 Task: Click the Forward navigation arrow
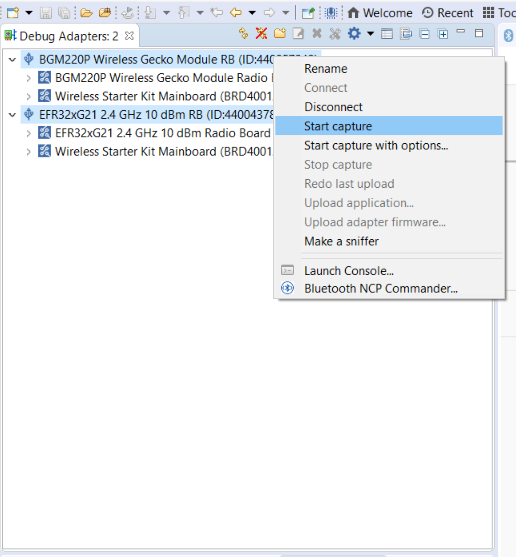click(x=270, y=13)
